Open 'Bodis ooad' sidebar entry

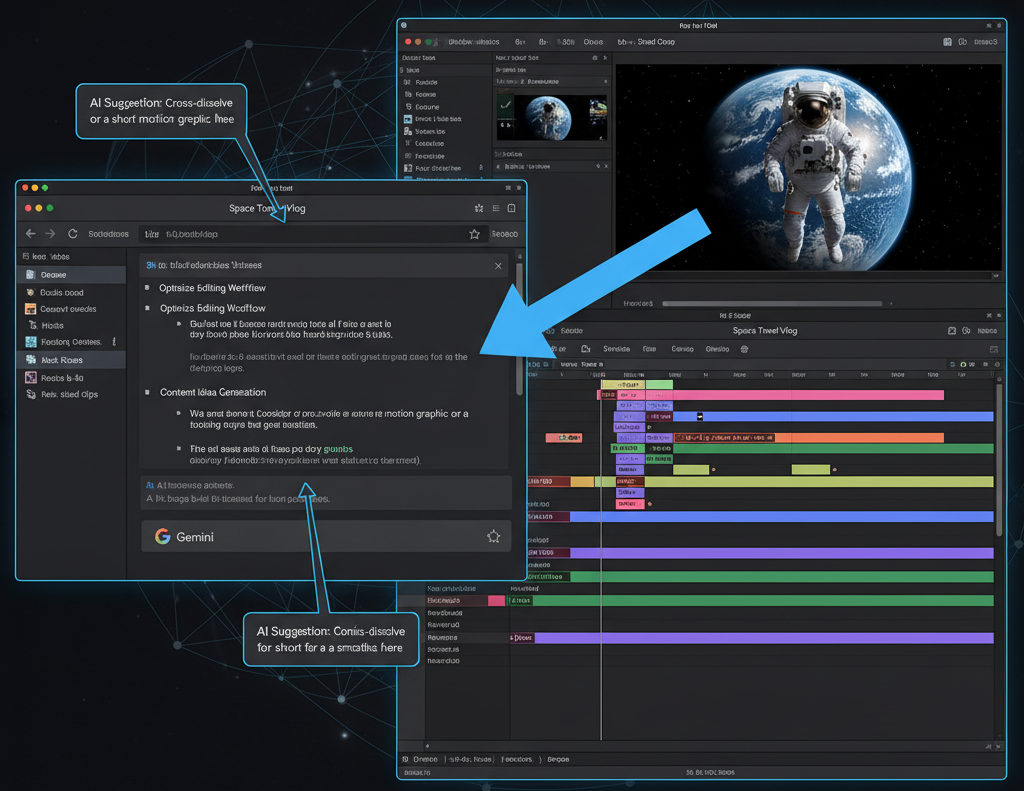point(61,293)
